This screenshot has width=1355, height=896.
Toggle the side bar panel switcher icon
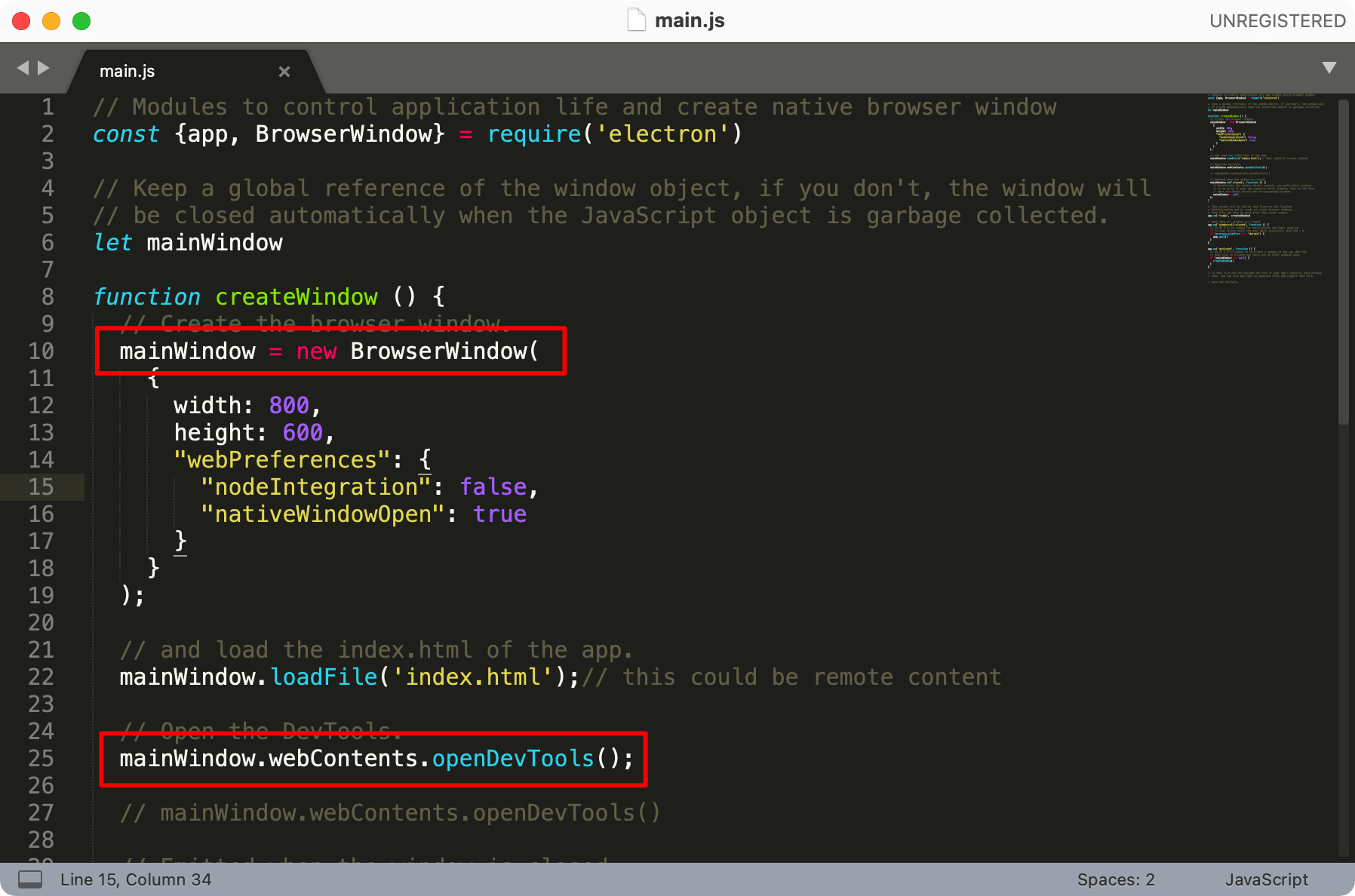point(30,879)
